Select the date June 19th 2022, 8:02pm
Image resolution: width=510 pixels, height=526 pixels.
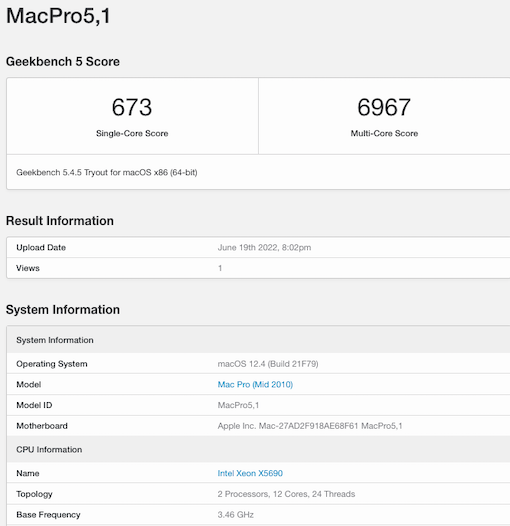tap(264, 248)
